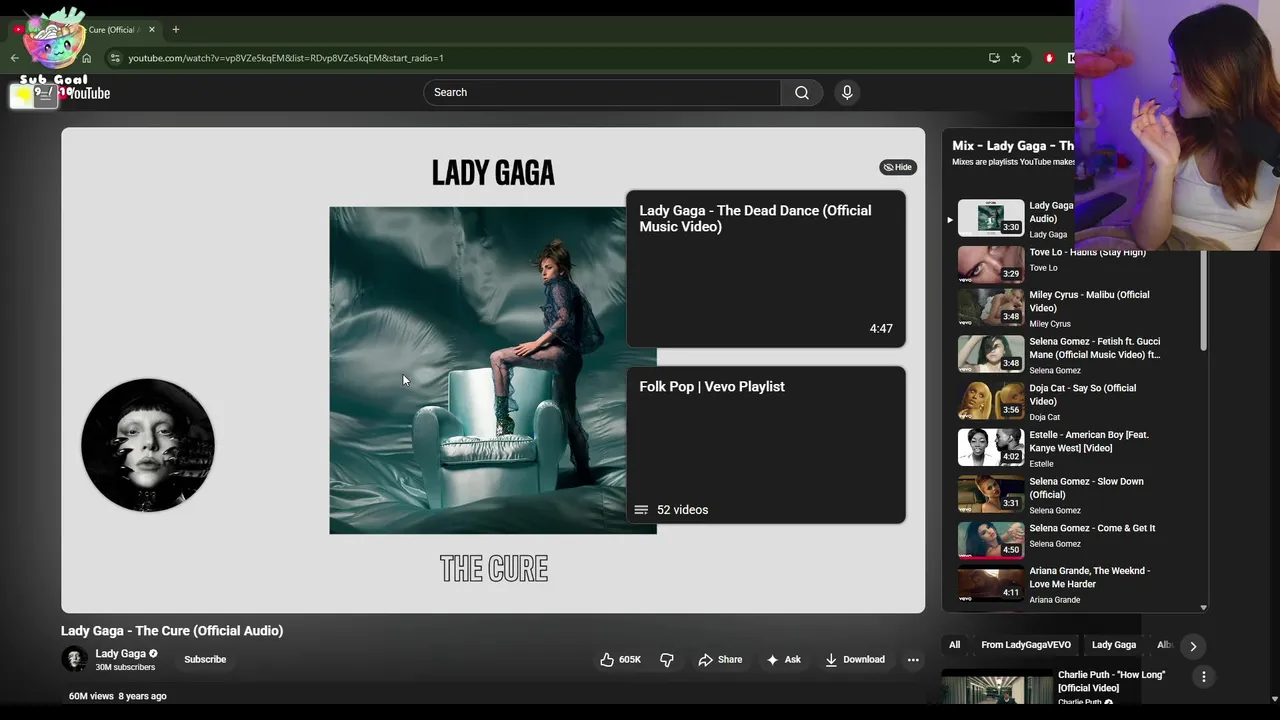The width and height of the screenshot is (1280, 720).
Task: Select Selena Gomez - Fetish in the playlist
Action: [x=1061, y=355]
